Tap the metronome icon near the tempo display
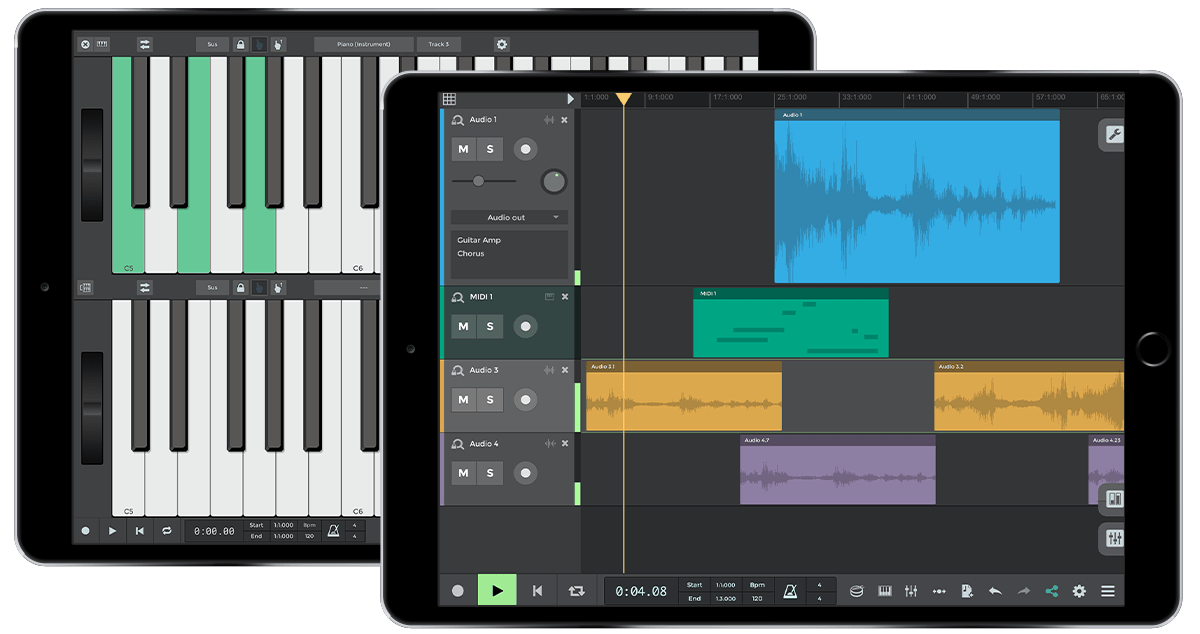The height and width of the screenshot is (634, 1200). [x=789, y=590]
